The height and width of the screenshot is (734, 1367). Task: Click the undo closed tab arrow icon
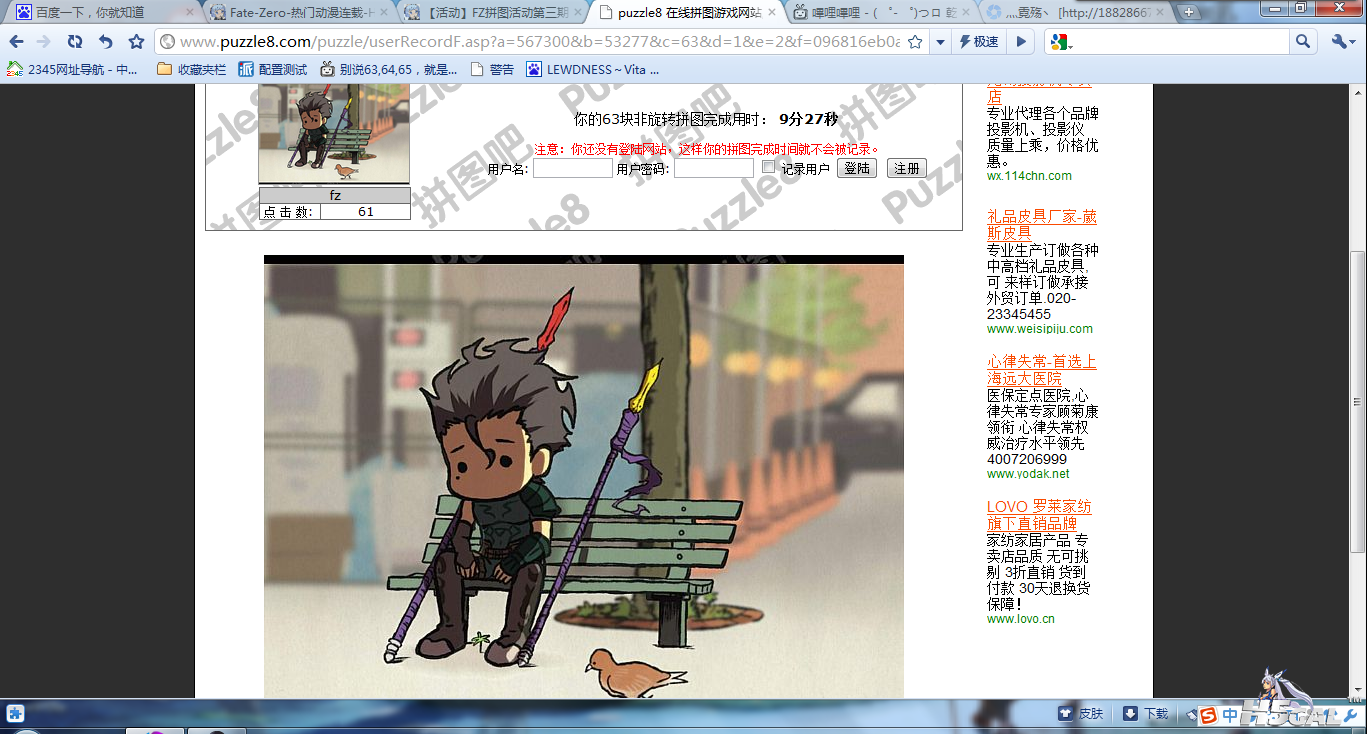pos(106,42)
